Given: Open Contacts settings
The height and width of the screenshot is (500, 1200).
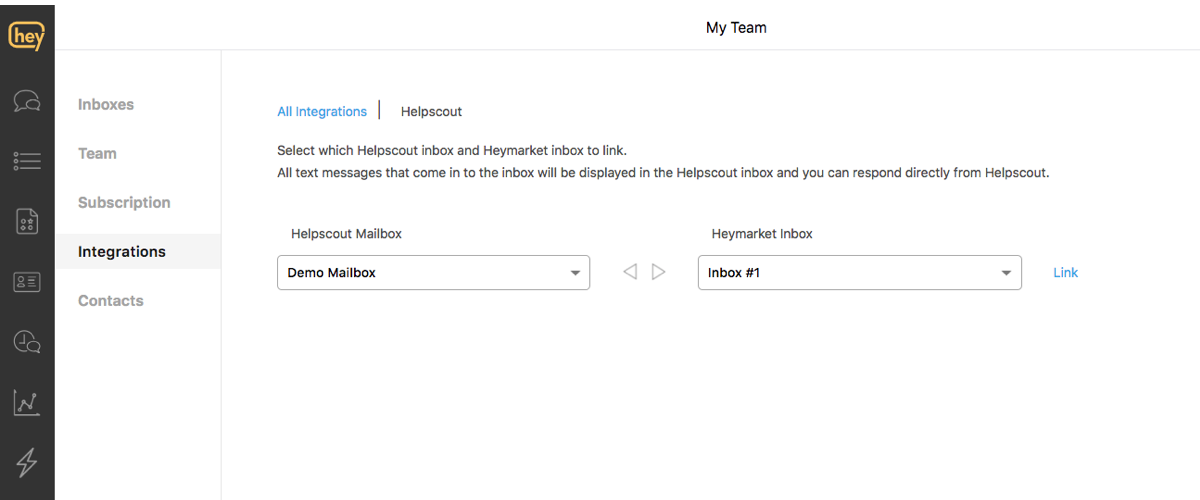Looking at the screenshot, I should pyautogui.click(x=111, y=300).
